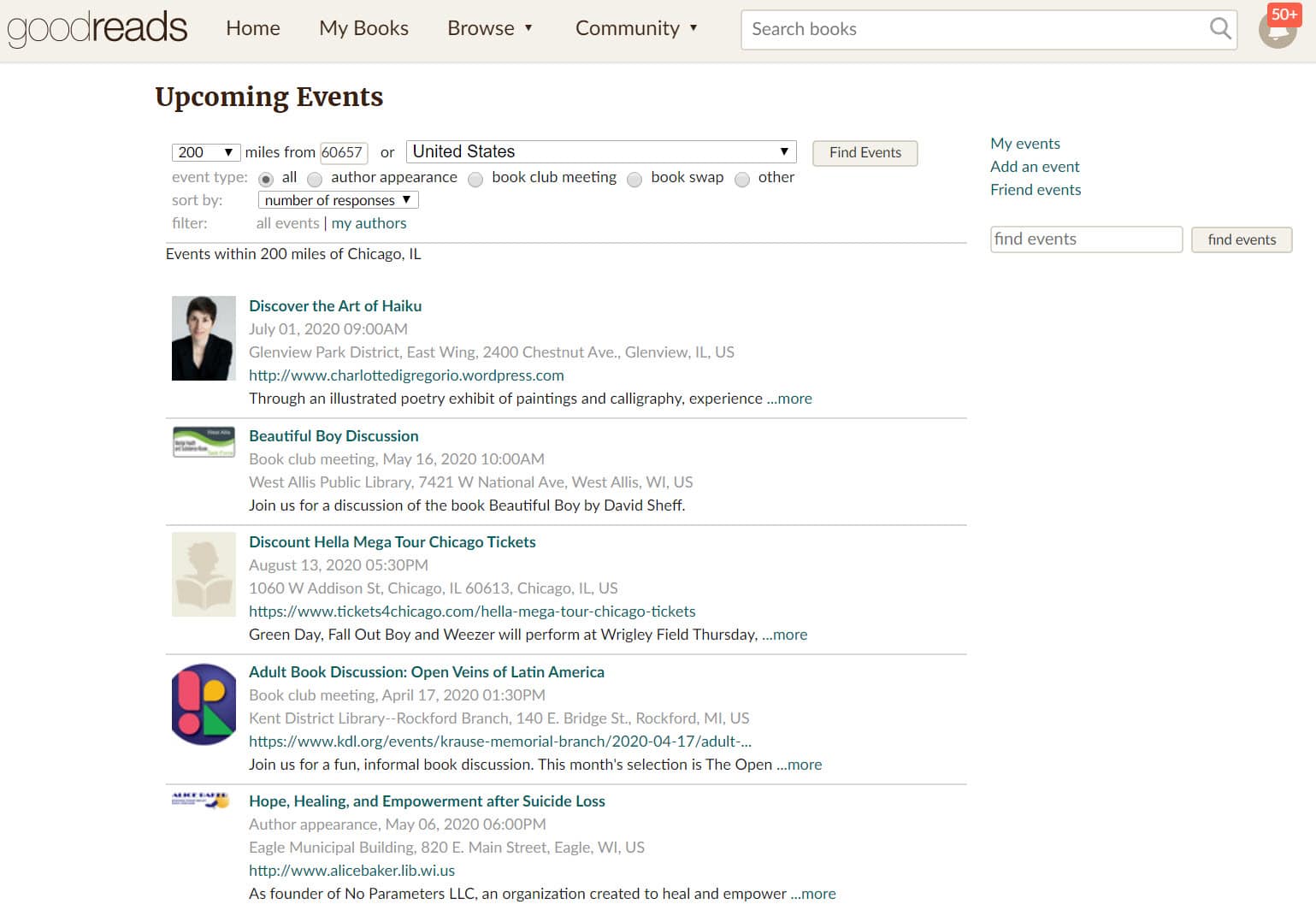Click the Find Events button

point(865,153)
